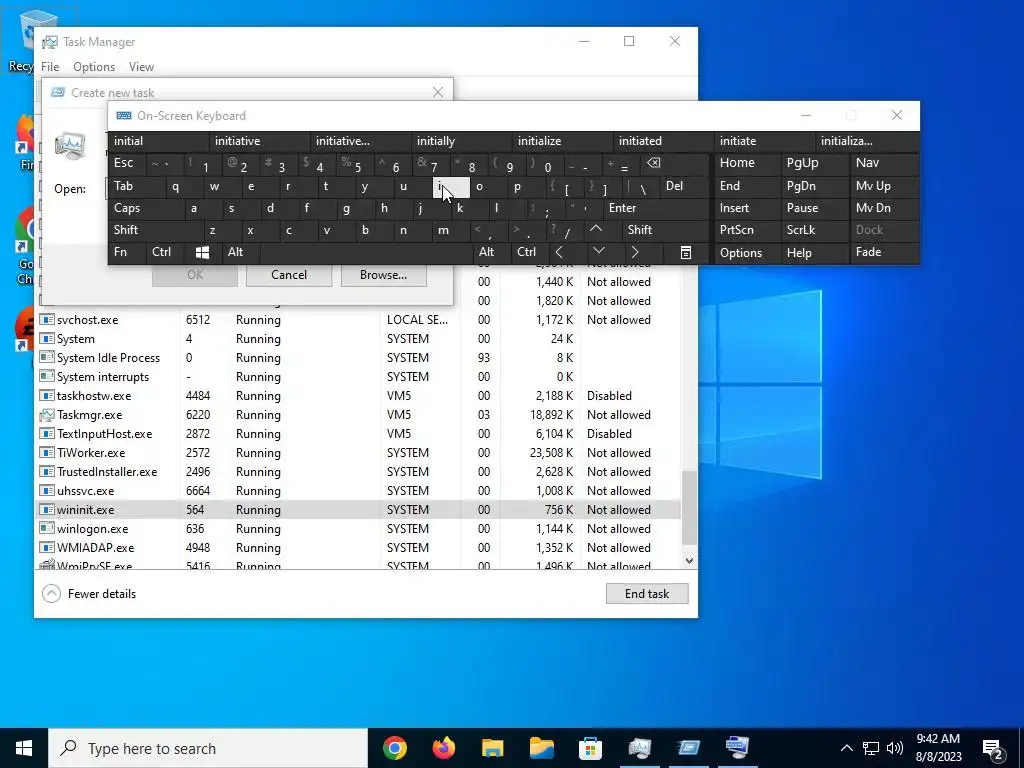The width and height of the screenshot is (1024, 768).
Task: Click the up arrow key on On-Screen Keyboard
Action: tap(596, 230)
